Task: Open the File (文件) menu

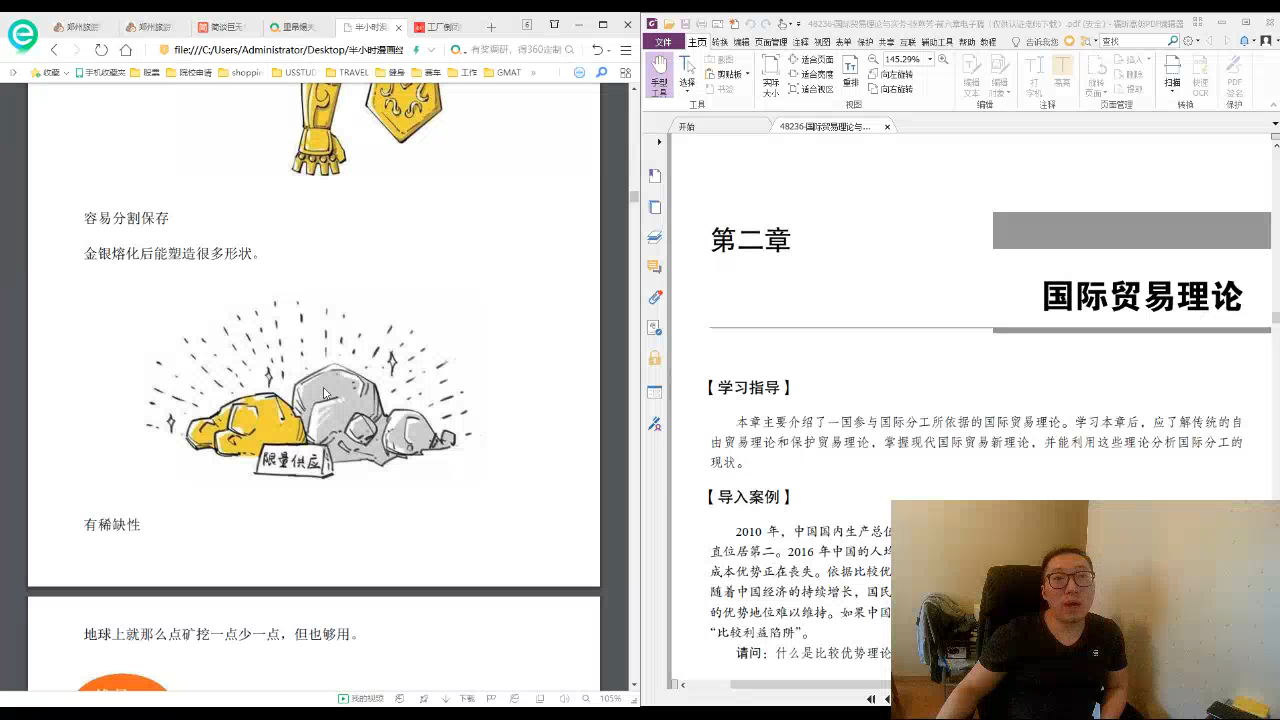Action: [663, 42]
